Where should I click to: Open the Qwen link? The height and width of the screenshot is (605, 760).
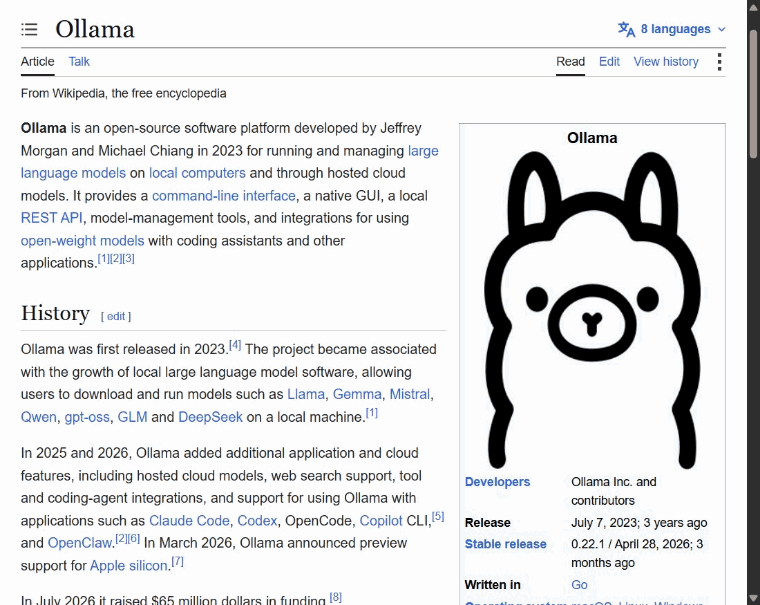tap(39, 417)
